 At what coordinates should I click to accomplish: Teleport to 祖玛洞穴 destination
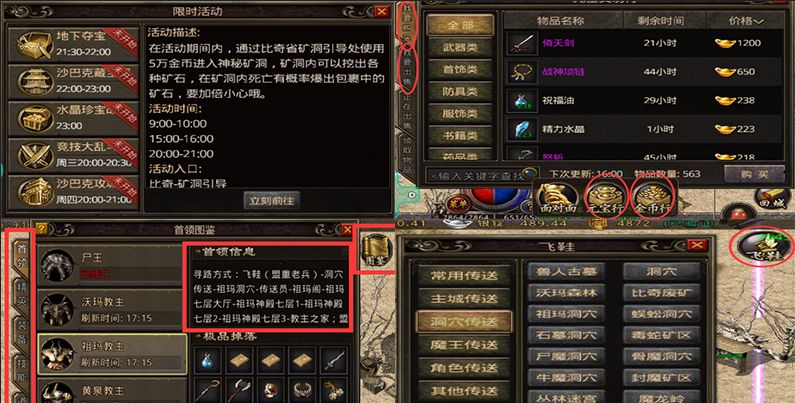click(x=566, y=314)
